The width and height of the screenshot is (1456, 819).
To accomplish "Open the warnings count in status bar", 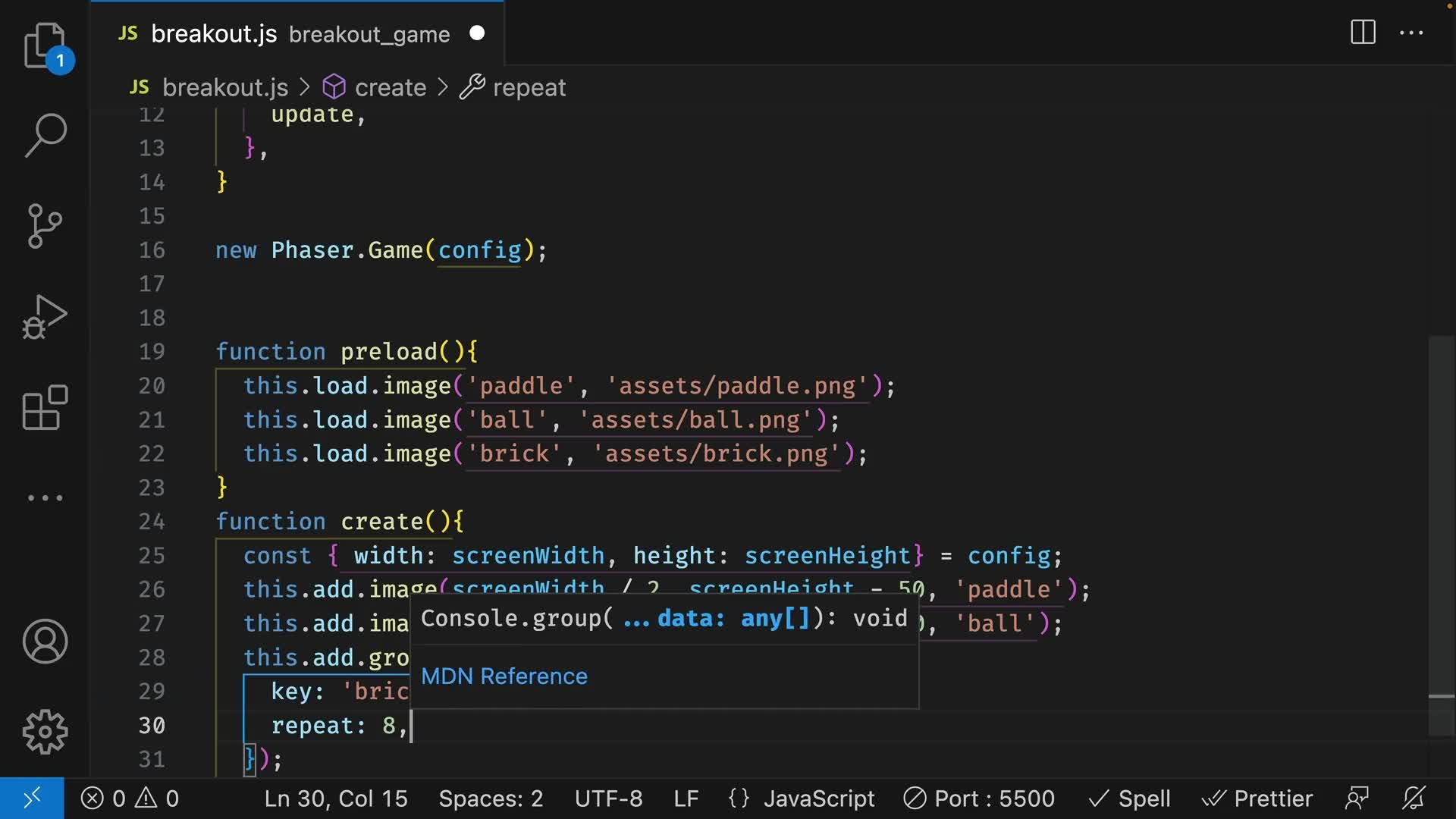I will (x=157, y=799).
